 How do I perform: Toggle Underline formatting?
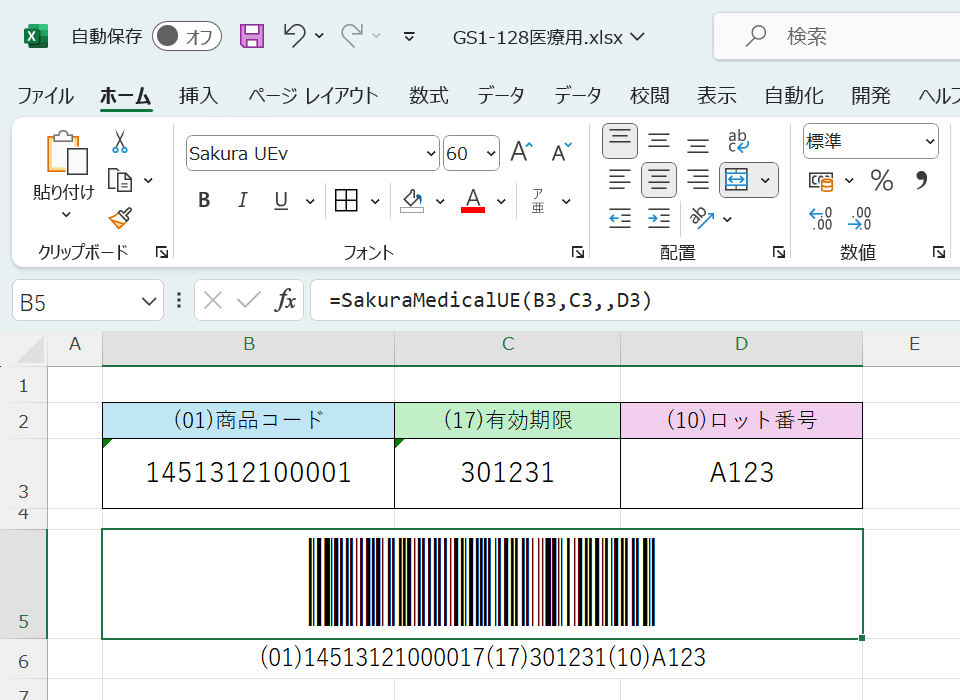(281, 200)
